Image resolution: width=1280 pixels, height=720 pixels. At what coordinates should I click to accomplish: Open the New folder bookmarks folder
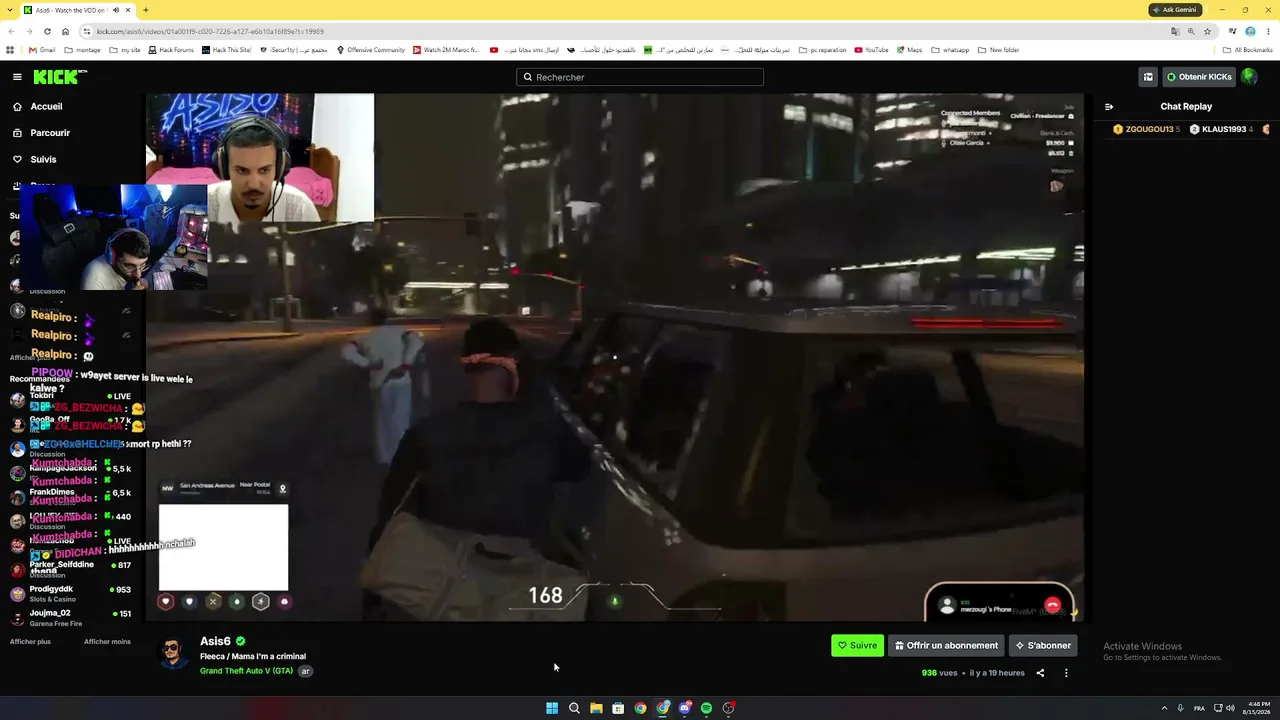(x=998, y=50)
